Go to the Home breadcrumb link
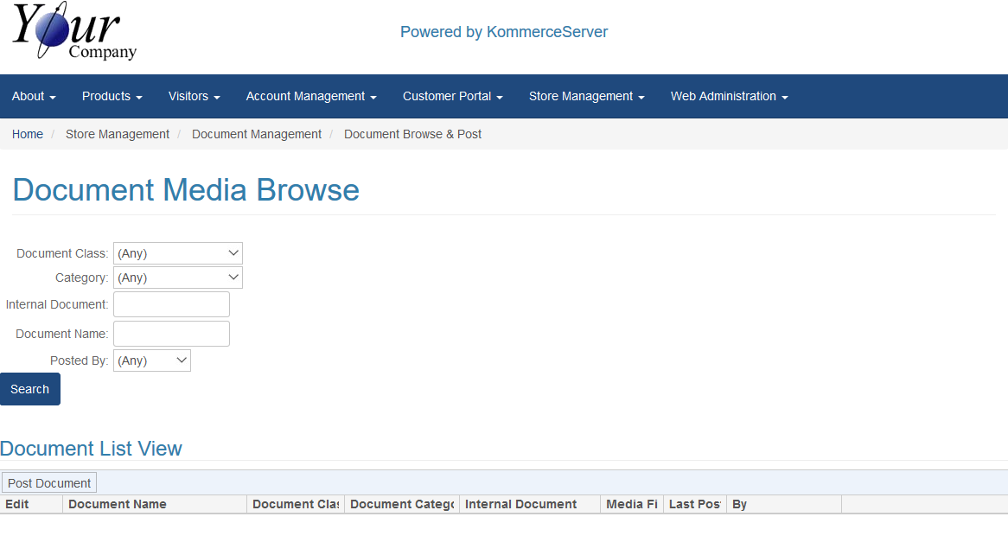 (28, 134)
